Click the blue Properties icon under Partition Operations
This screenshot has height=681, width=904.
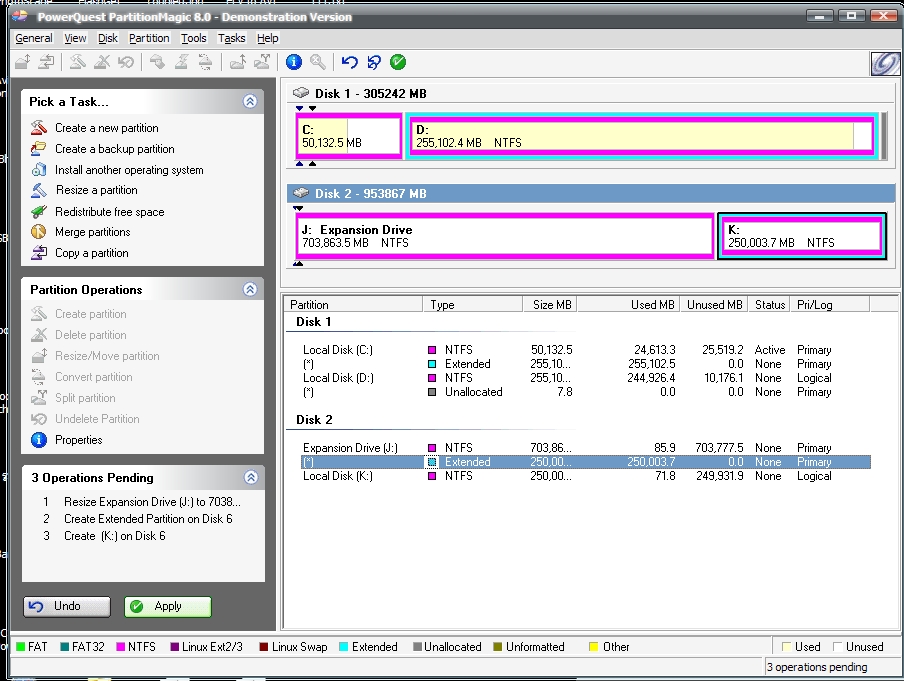point(39,440)
